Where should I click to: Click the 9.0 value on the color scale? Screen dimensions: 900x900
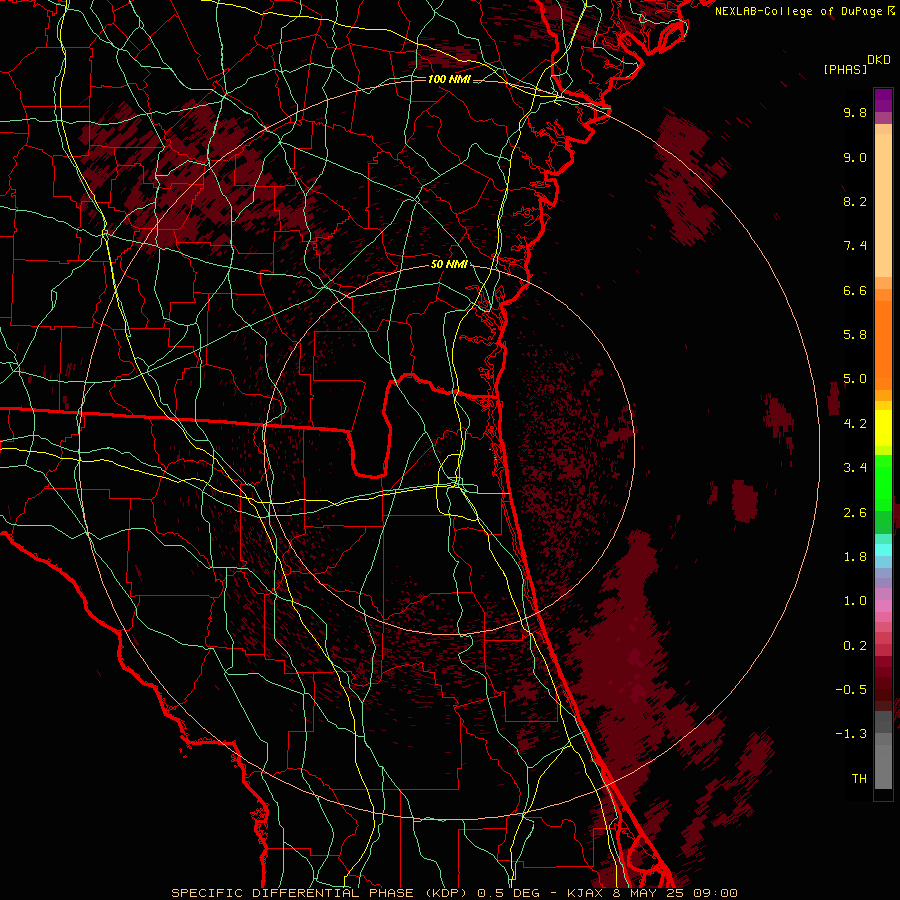click(x=855, y=157)
